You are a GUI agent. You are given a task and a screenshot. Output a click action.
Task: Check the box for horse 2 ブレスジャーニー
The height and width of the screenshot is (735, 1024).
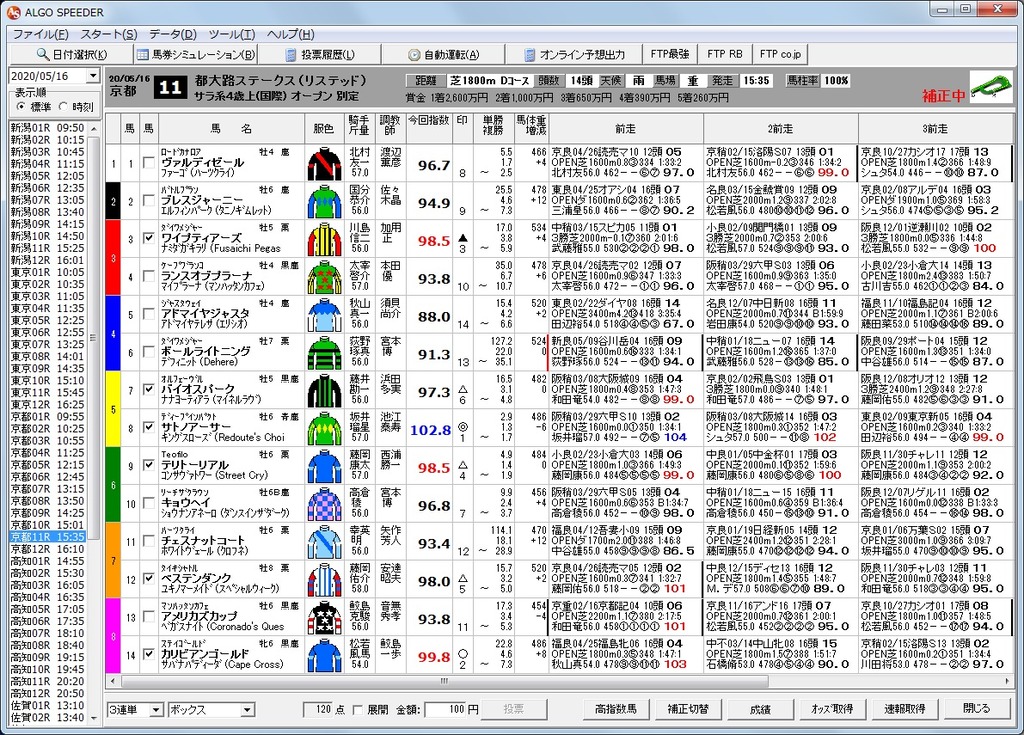tap(149, 200)
